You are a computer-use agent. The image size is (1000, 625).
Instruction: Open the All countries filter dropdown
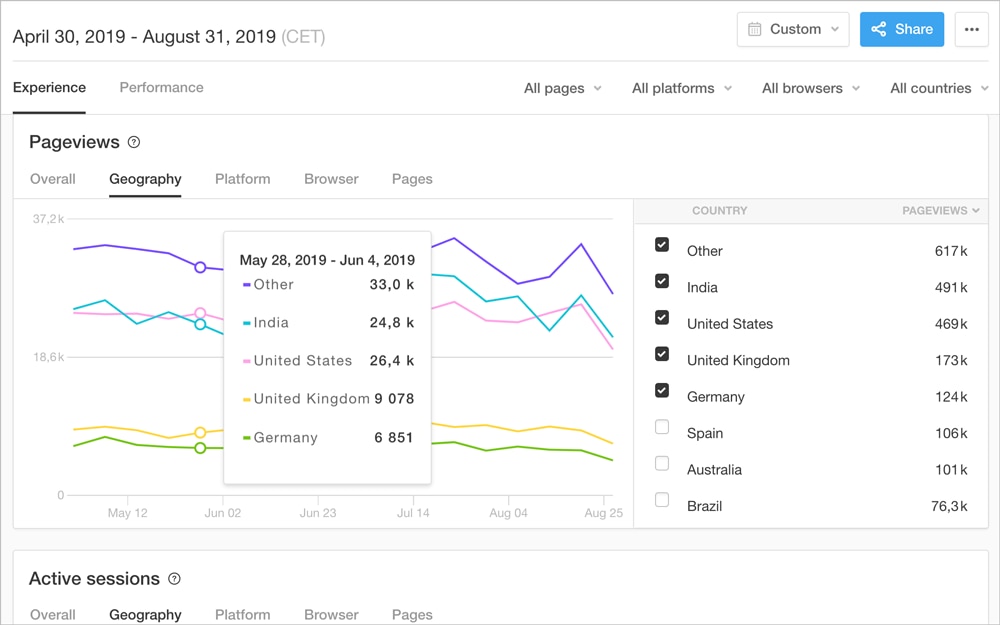coord(938,88)
